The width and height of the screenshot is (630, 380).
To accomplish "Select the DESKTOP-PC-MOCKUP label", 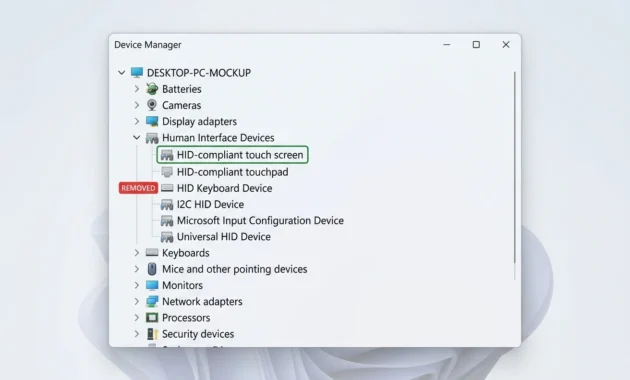I will [x=199, y=73].
